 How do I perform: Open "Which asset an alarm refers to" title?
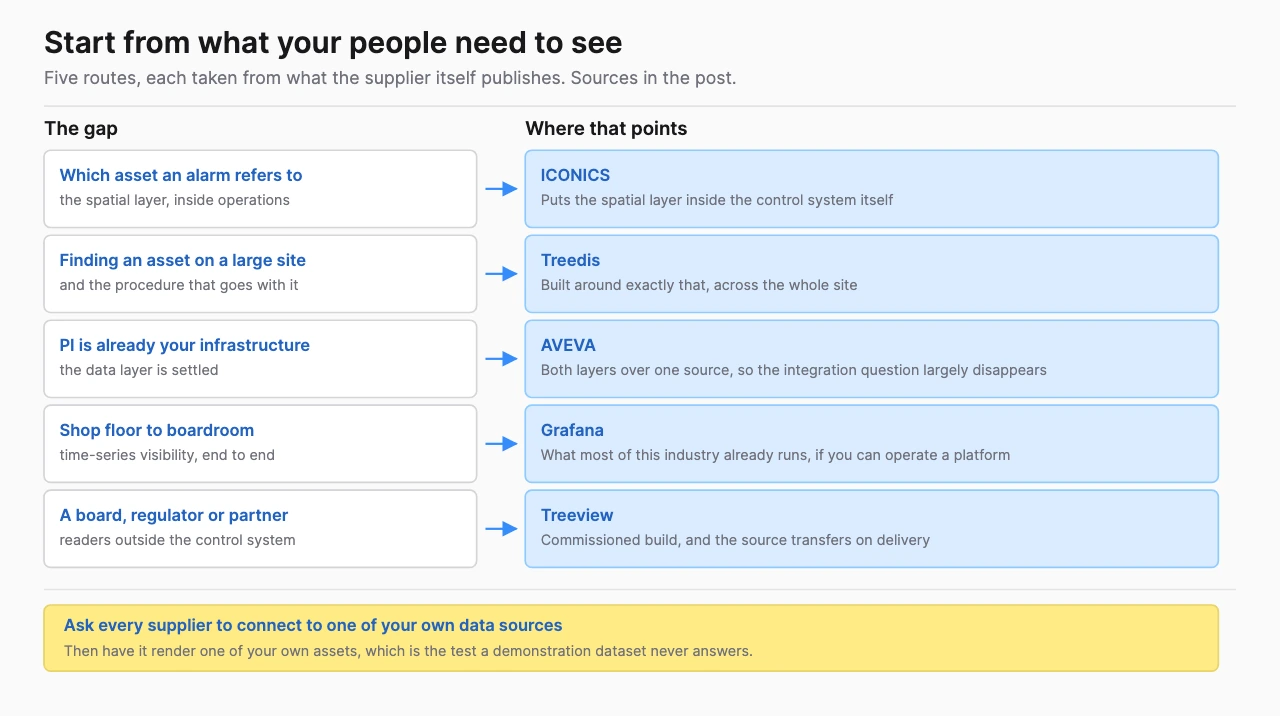click(x=181, y=175)
